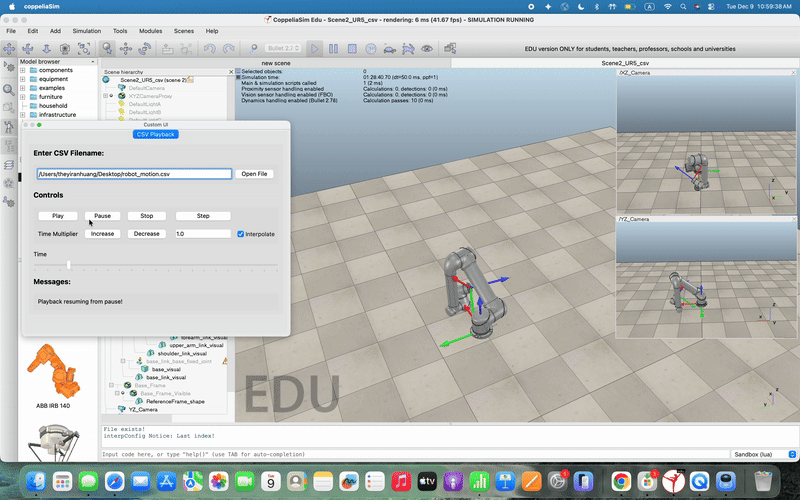Image resolution: width=800 pixels, height=500 pixels.
Task: Click the Open File button
Action: point(254,174)
